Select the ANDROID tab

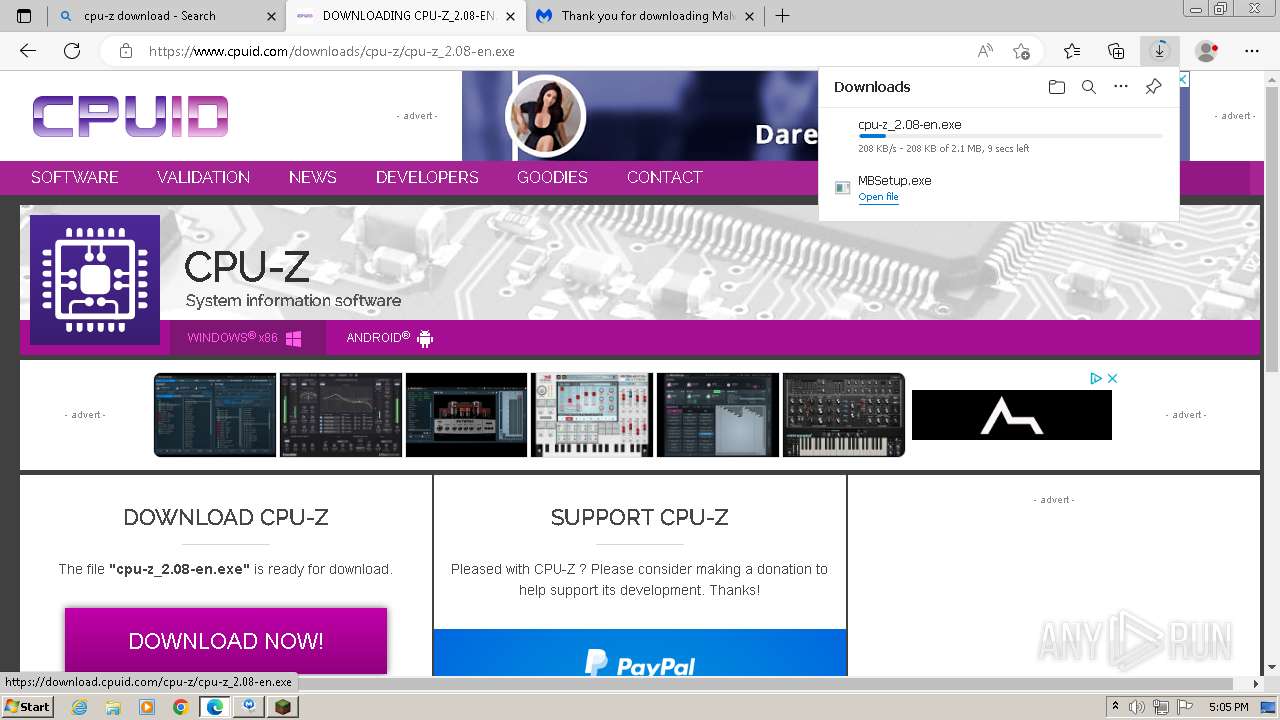pyautogui.click(x=390, y=338)
